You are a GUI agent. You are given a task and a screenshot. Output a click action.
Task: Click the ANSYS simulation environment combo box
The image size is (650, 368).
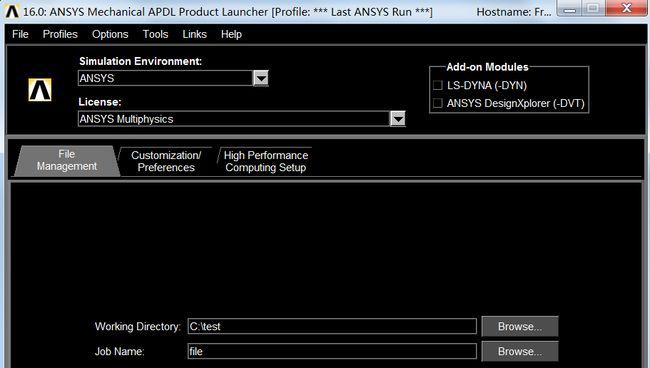tap(173, 78)
